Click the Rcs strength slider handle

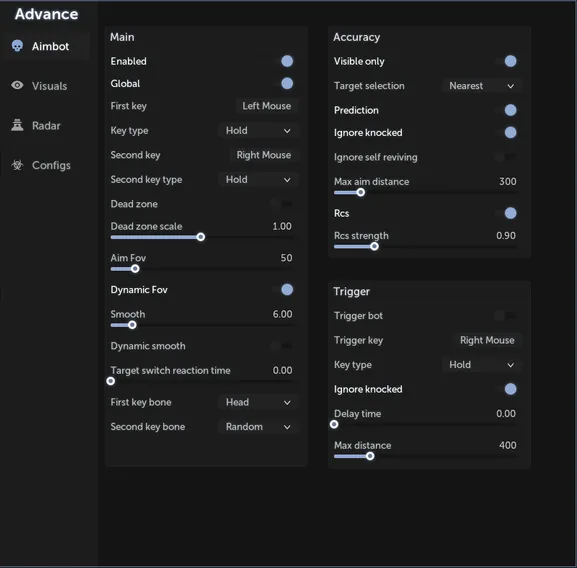(x=374, y=246)
